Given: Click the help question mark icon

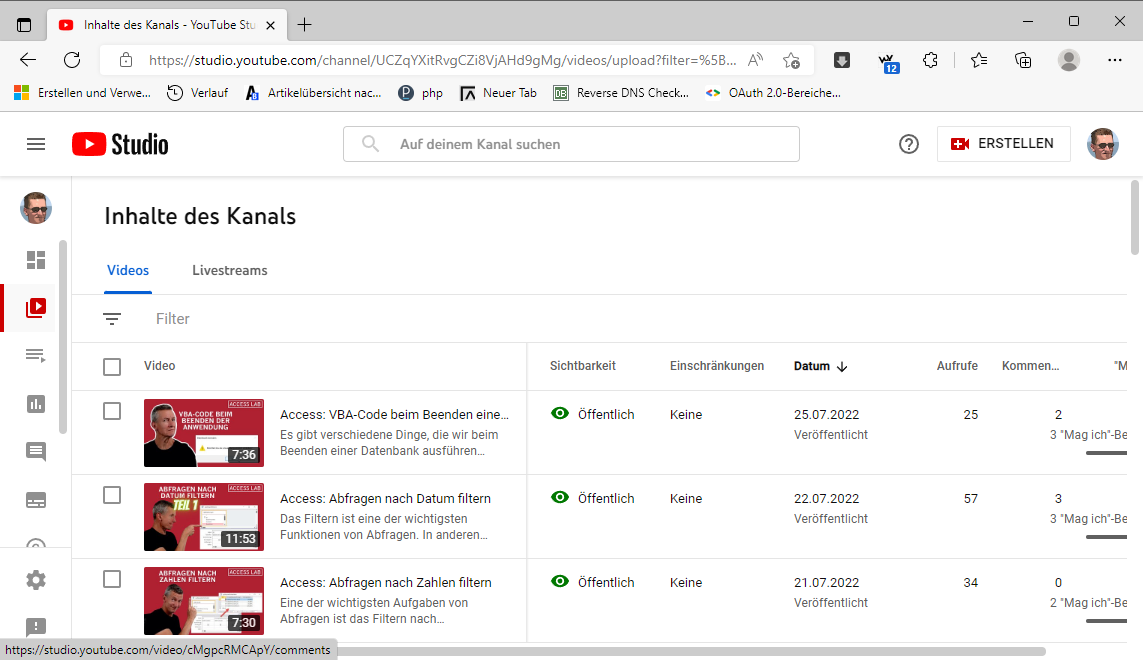Looking at the screenshot, I should [x=908, y=144].
